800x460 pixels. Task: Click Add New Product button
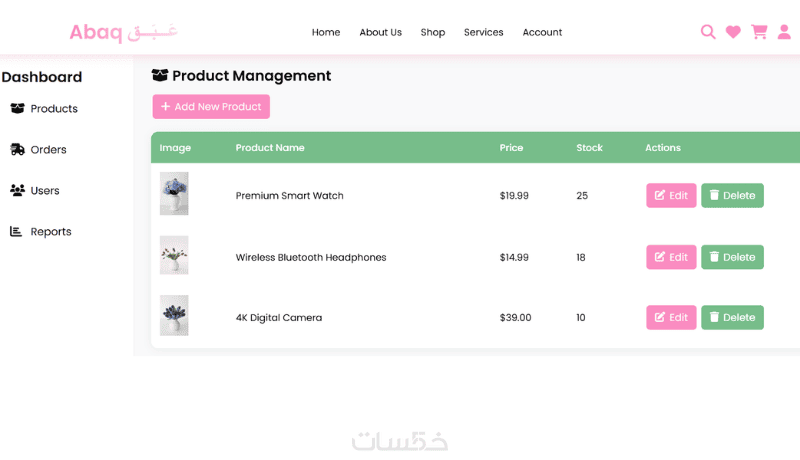(x=211, y=107)
